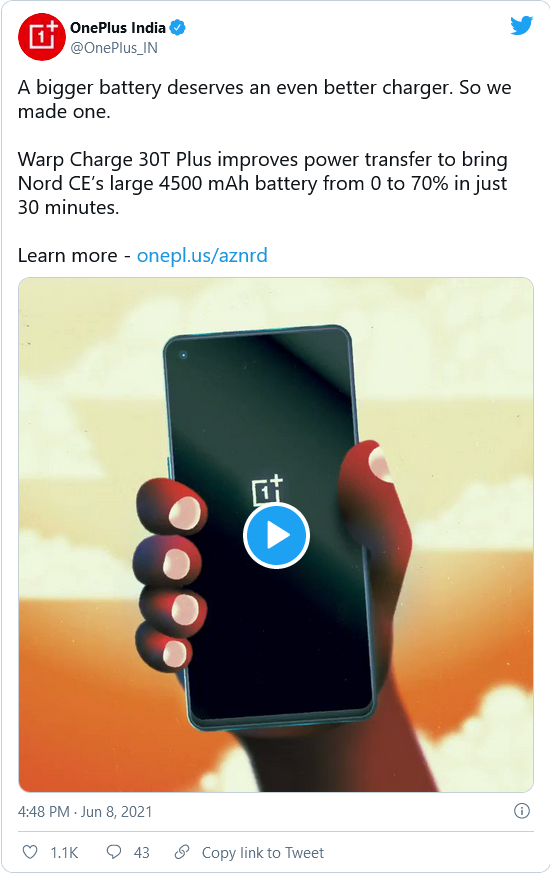Screen dimensions: 550x873
Task: Open the OnePlus India profile name
Action: tap(117, 28)
